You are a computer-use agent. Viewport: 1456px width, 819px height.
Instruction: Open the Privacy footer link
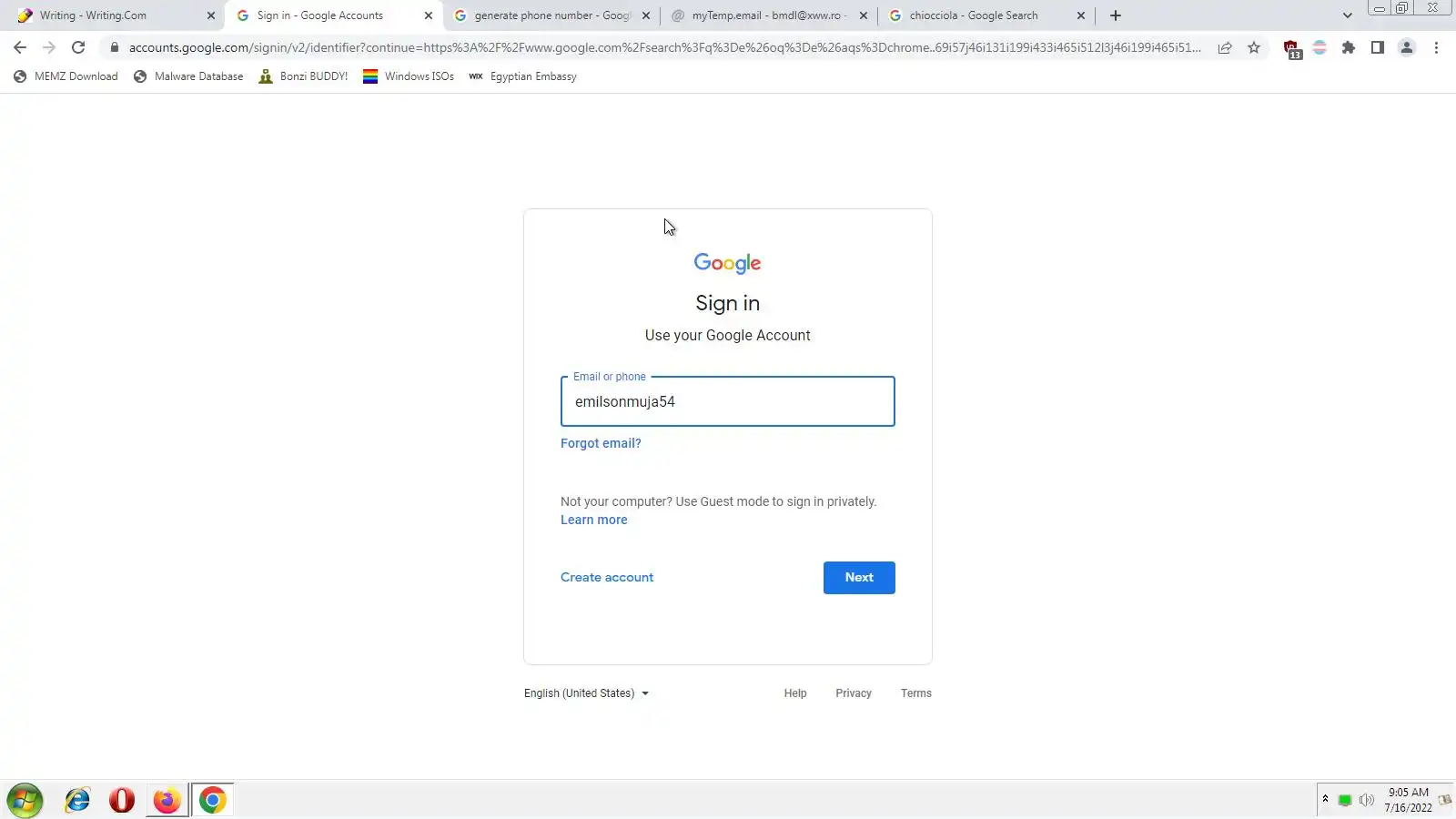[854, 693]
